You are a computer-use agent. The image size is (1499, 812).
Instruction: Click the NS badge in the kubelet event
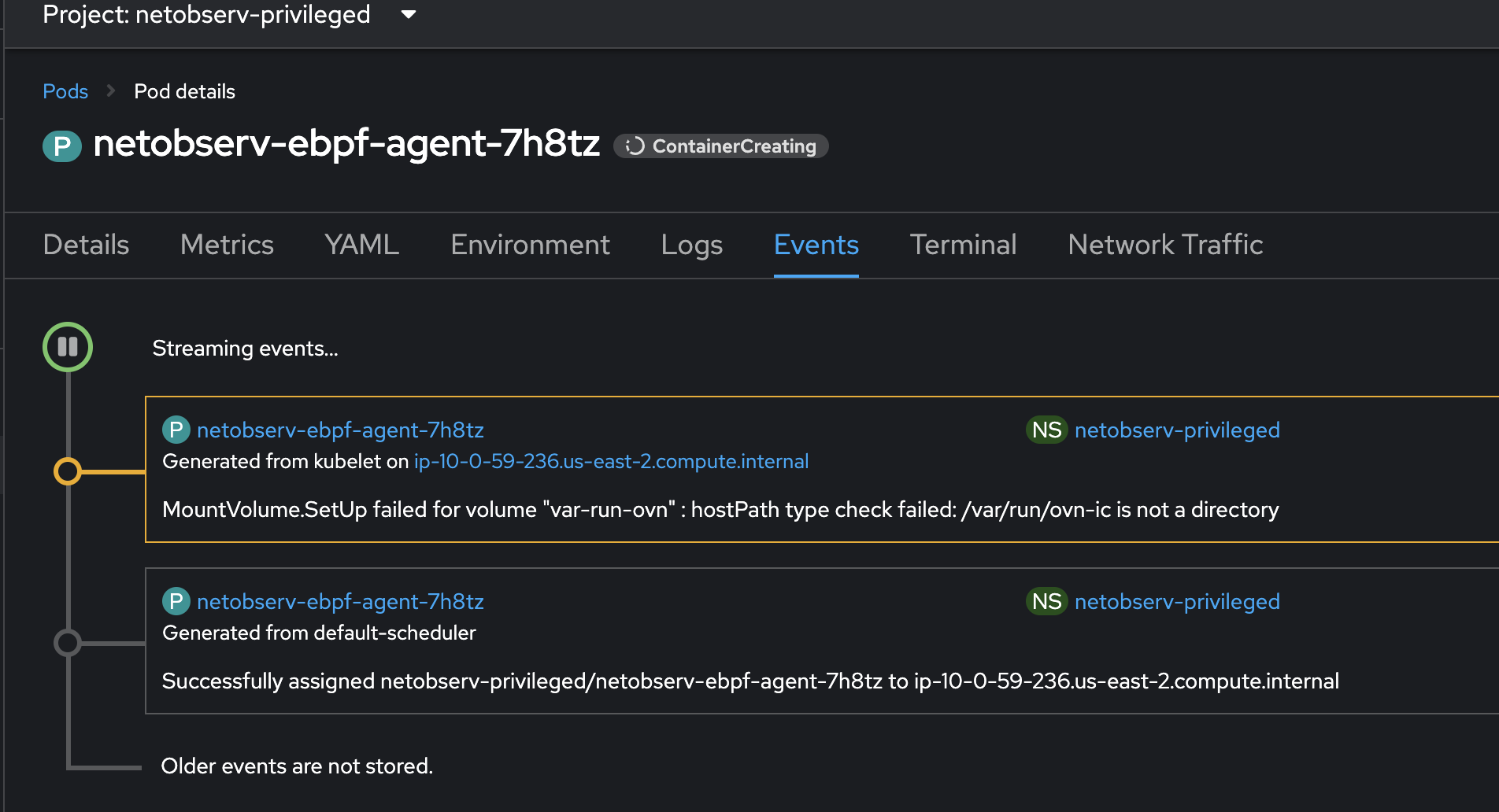pos(1046,430)
